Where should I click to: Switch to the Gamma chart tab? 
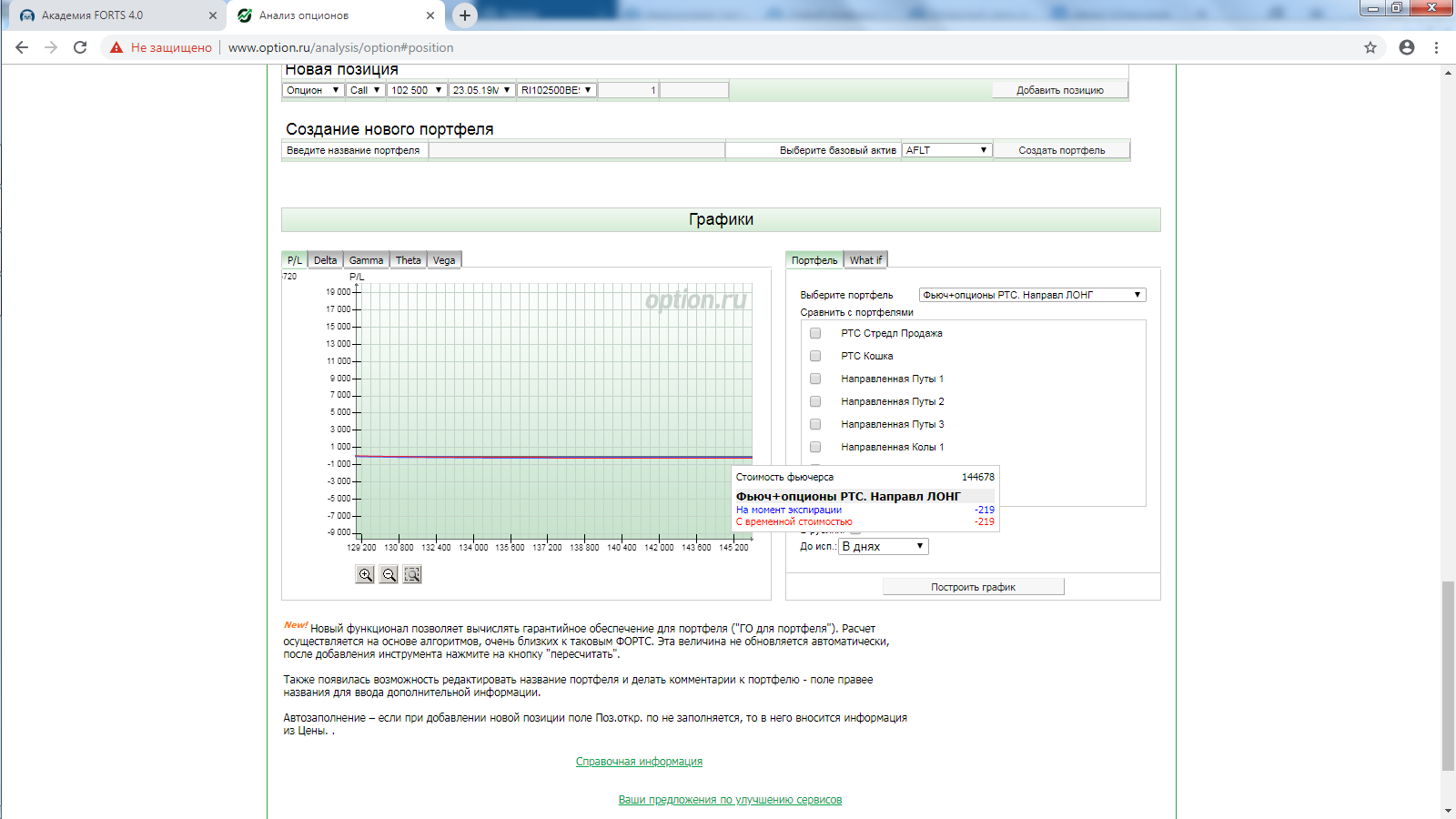point(366,260)
